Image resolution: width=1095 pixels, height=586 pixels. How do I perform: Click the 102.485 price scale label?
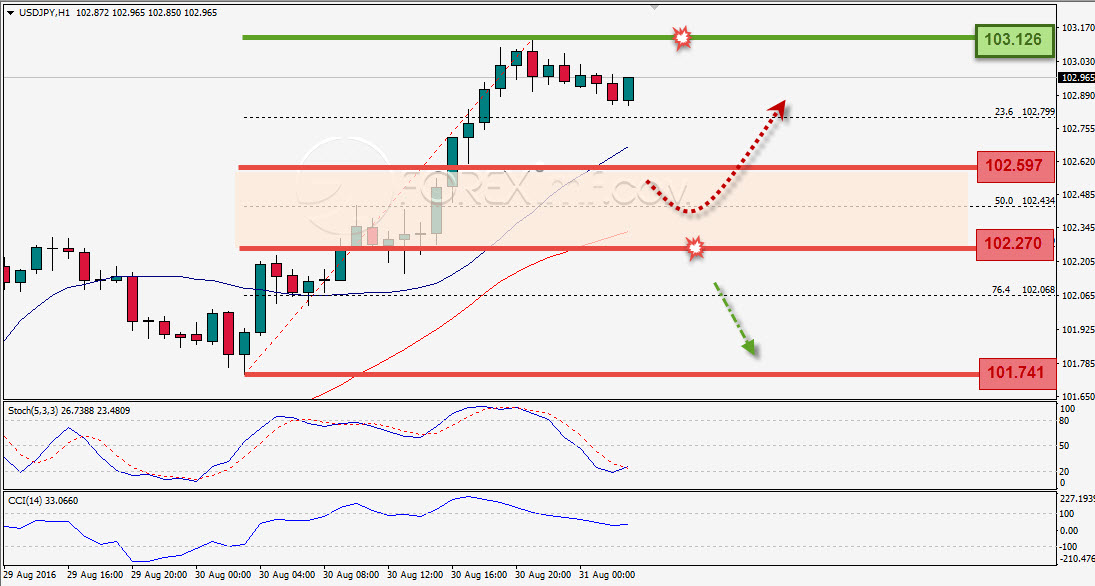pyautogui.click(x=1078, y=194)
